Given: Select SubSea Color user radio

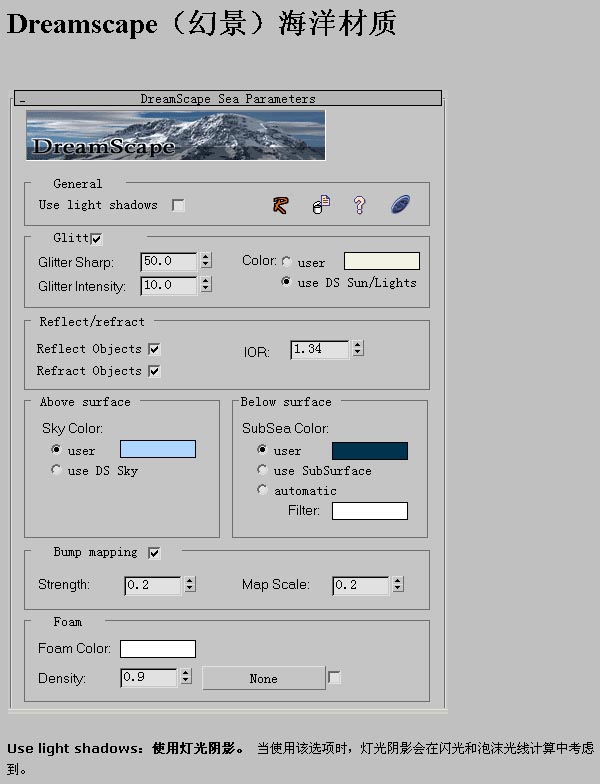Looking at the screenshot, I should pos(262,450).
